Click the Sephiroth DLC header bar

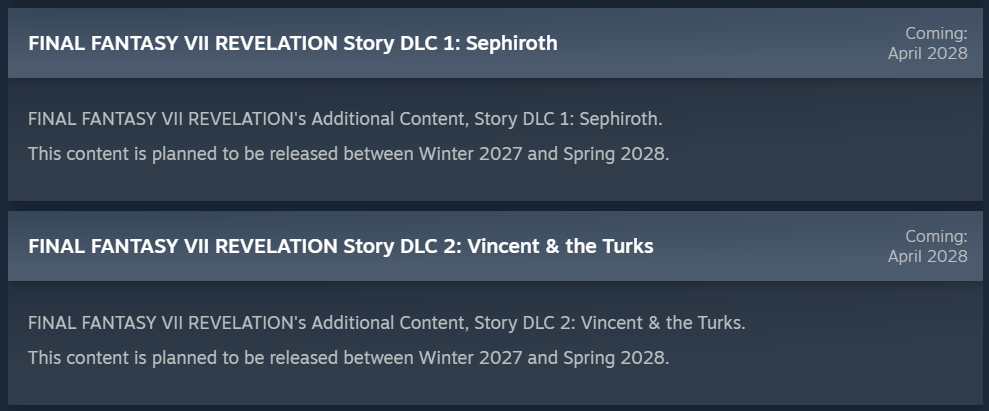(495, 43)
